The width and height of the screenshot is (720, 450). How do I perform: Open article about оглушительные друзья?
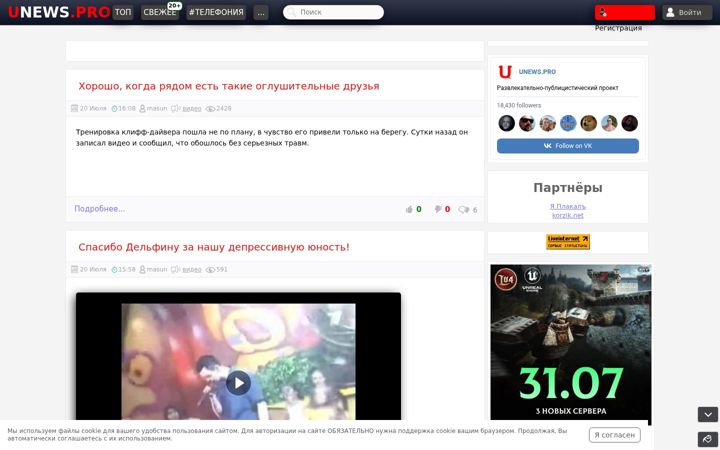[x=229, y=86]
